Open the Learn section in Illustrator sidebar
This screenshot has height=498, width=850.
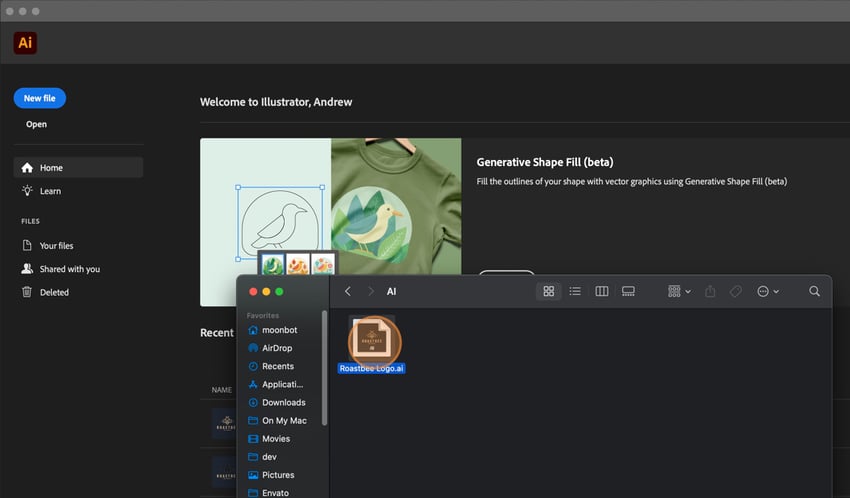click(50, 191)
